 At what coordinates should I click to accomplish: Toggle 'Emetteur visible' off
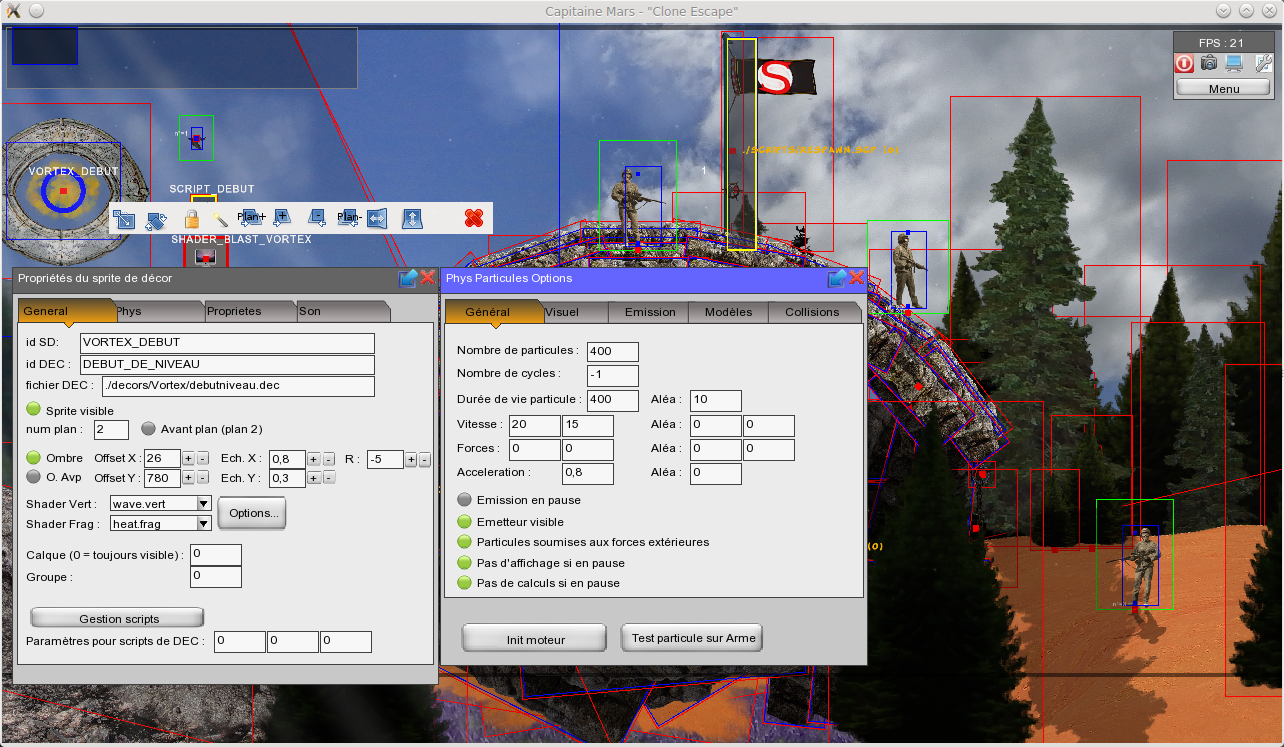click(x=463, y=521)
